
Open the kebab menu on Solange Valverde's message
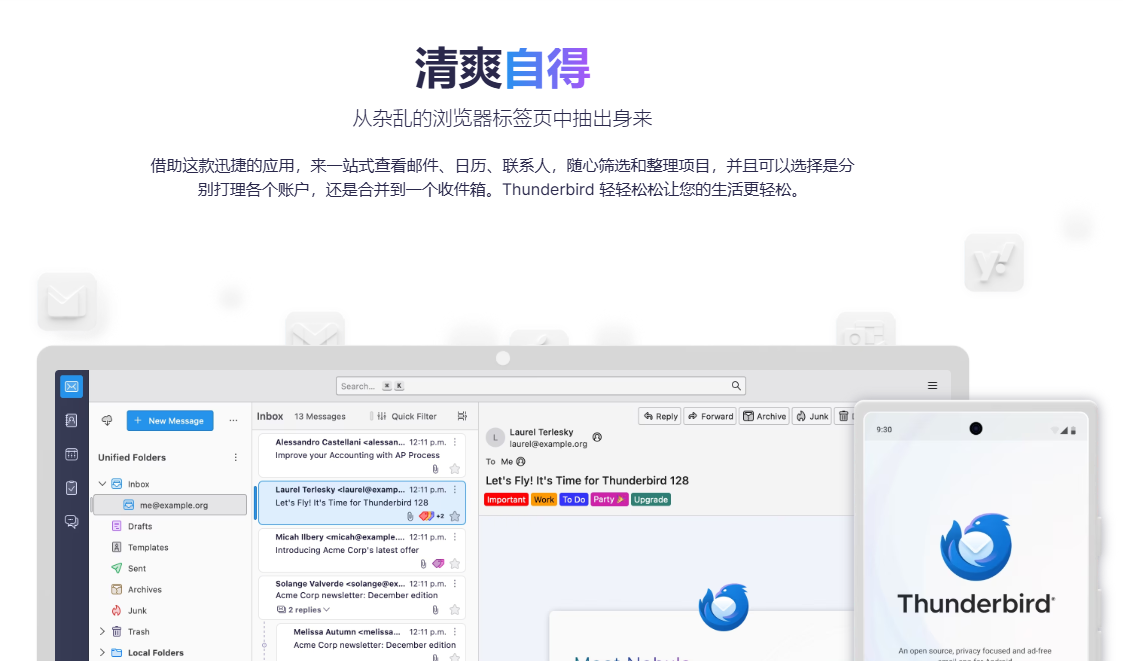(x=455, y=584)
